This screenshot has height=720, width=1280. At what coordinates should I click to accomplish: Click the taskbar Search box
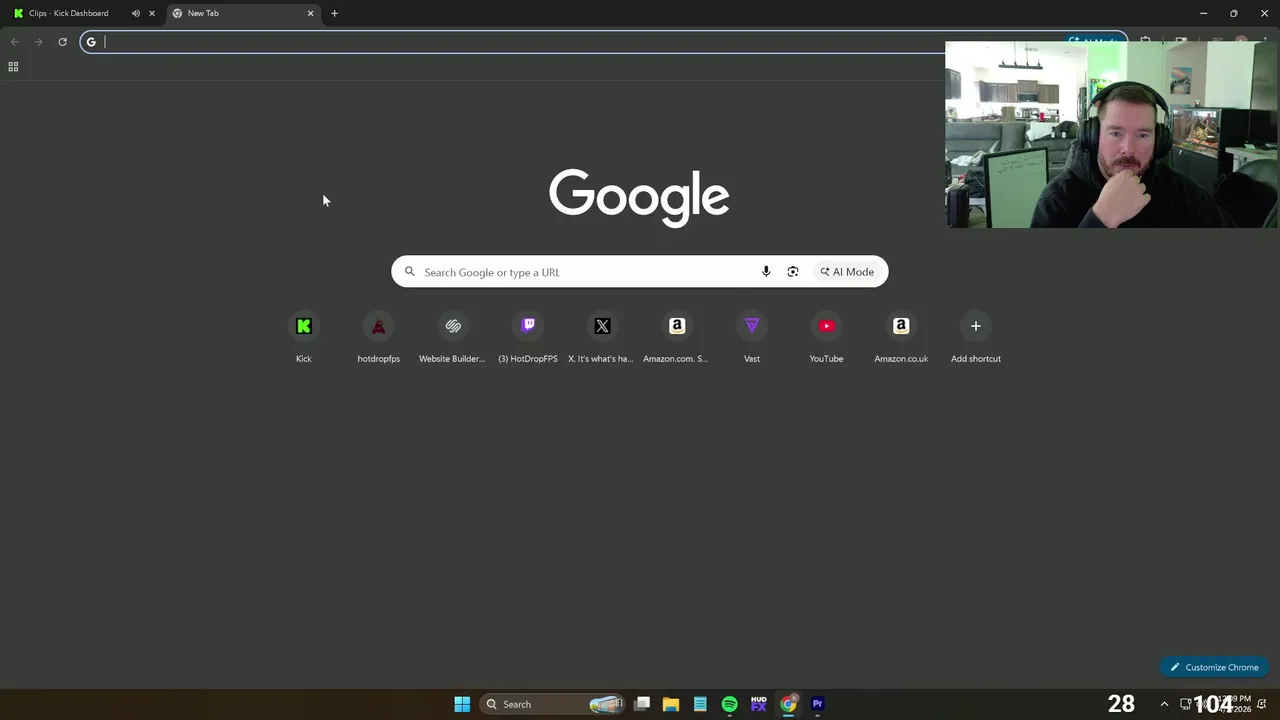coord(552,704)
